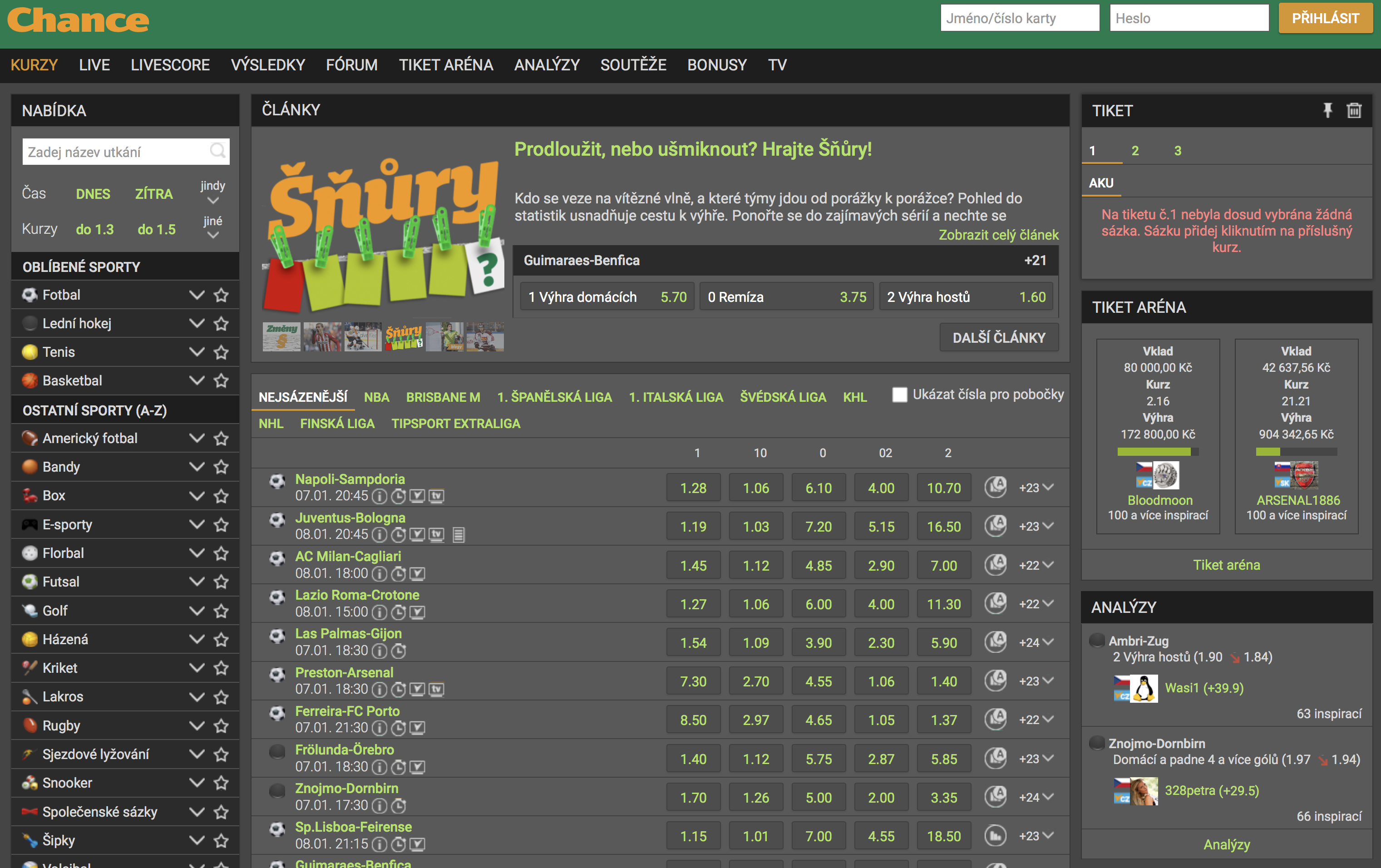Click TV icon in Preston-Arsenal row
This screenshot has width=1381, height=868.
437,689
